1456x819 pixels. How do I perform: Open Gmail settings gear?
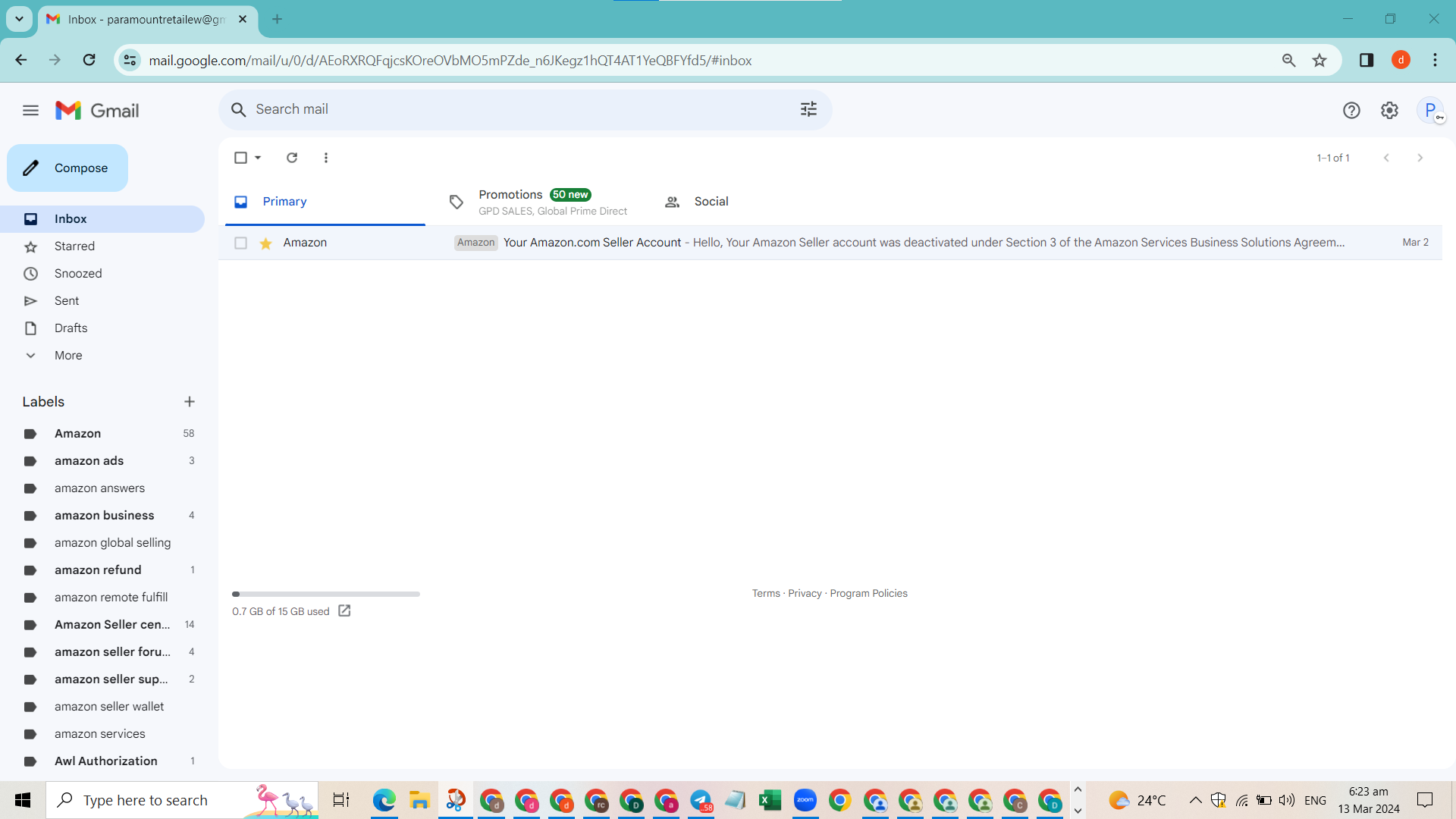(x=1389, y=111)
